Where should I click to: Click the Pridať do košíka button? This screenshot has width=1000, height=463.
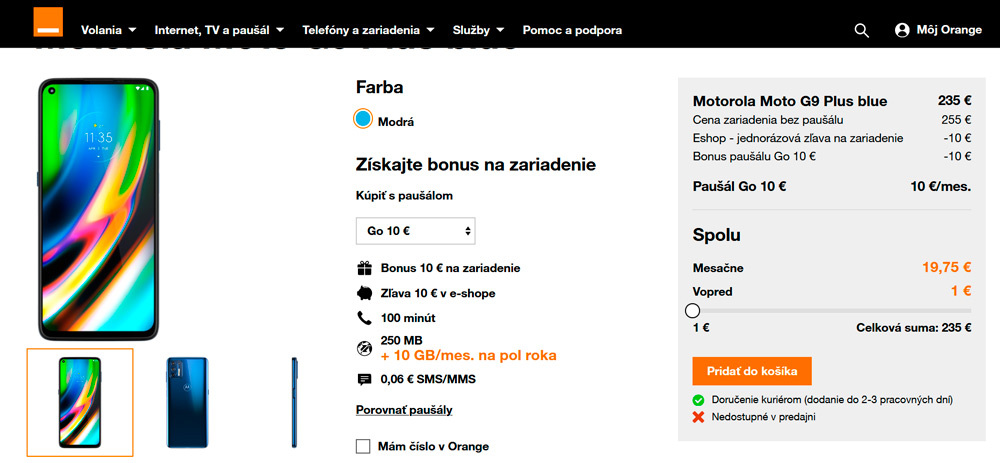click(x=752, y=371)
